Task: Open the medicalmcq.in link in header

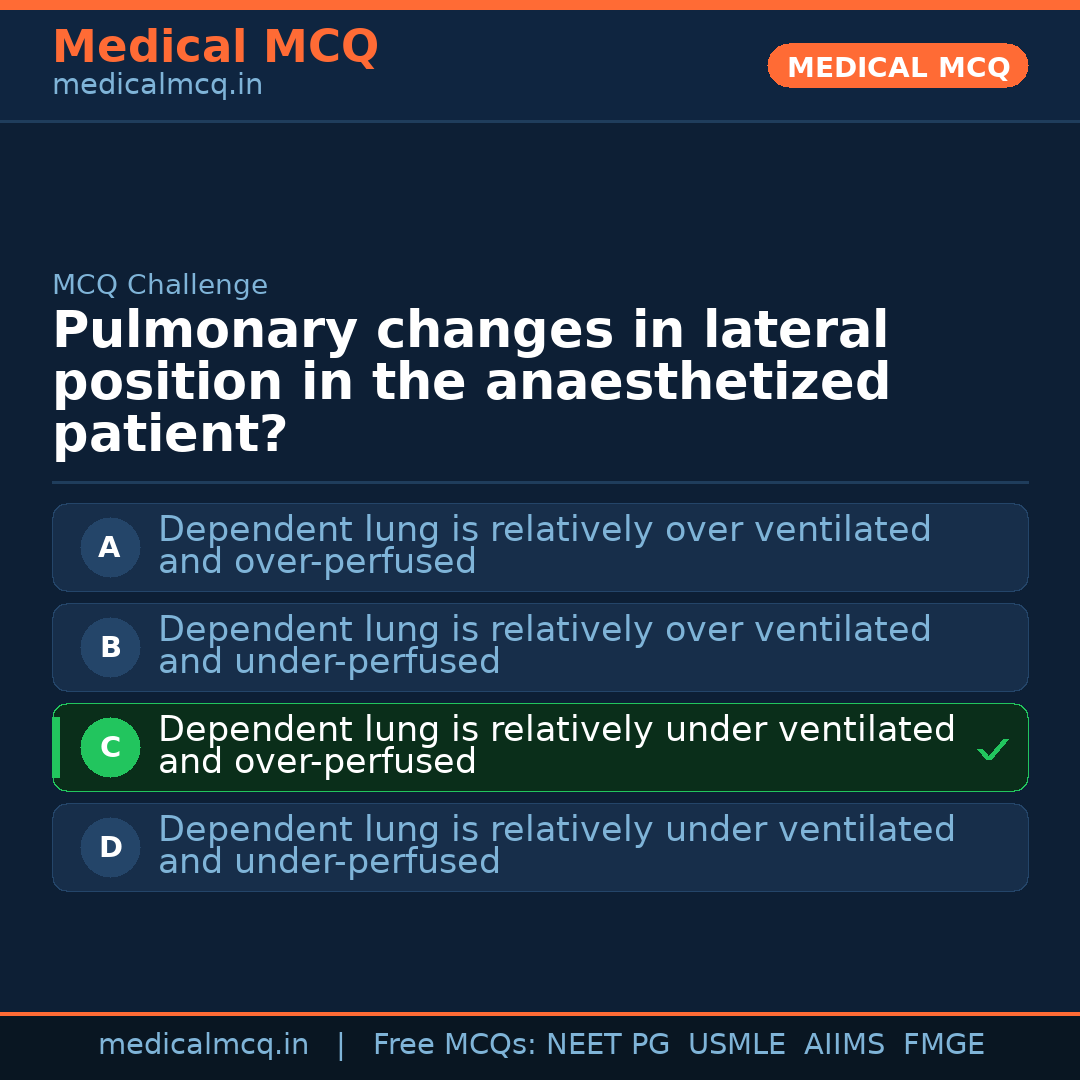Action: 157,85
